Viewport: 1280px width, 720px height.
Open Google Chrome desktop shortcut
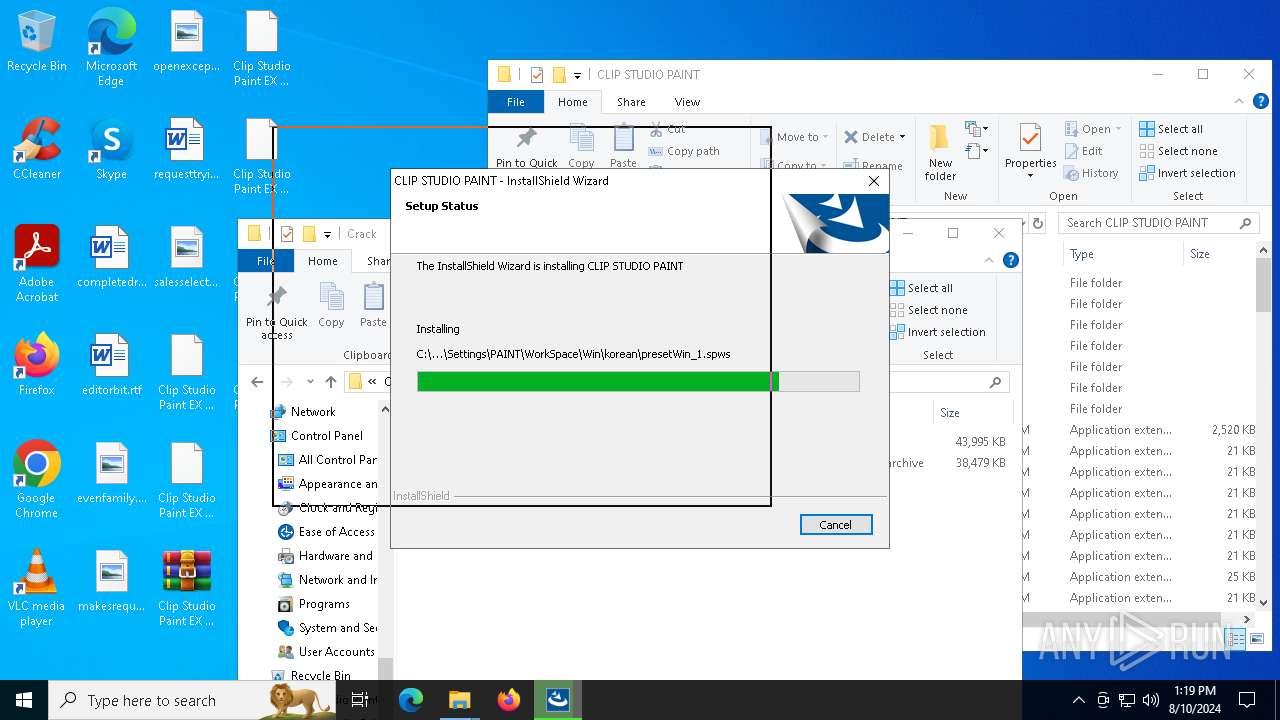click(x=37, y=479)
